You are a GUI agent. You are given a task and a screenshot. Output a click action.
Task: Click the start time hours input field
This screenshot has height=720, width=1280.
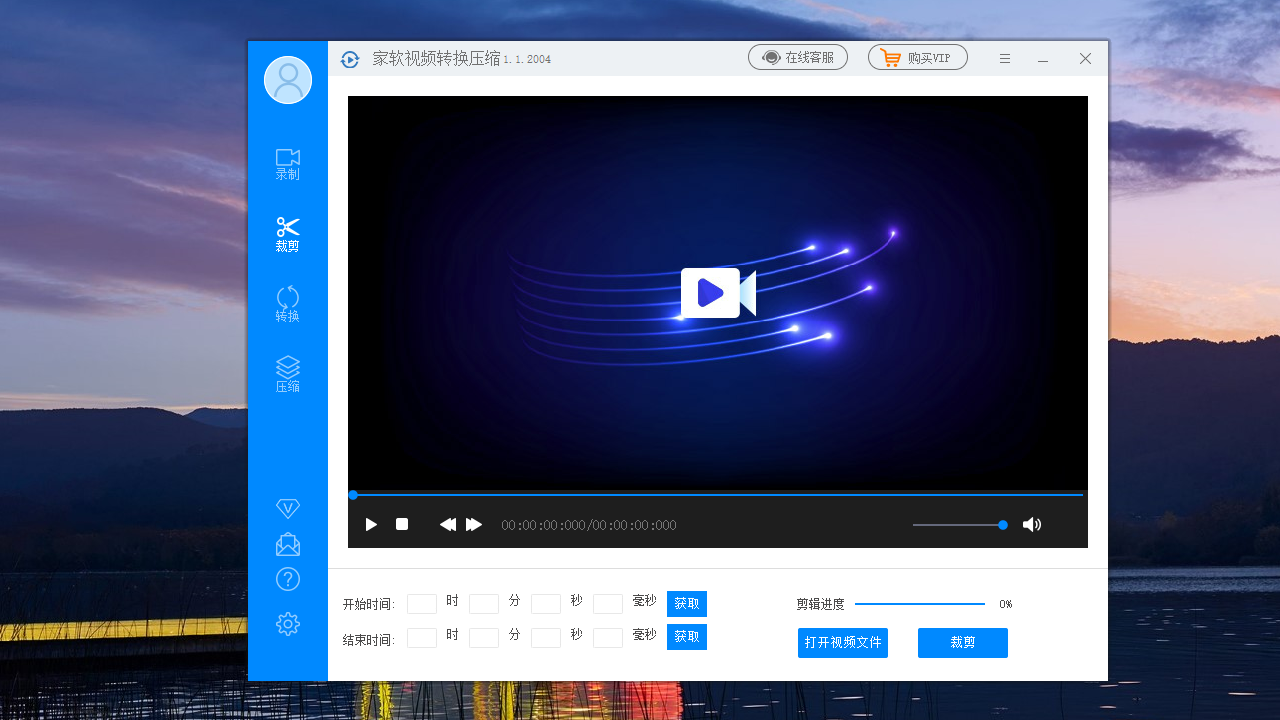coord(421,603)
